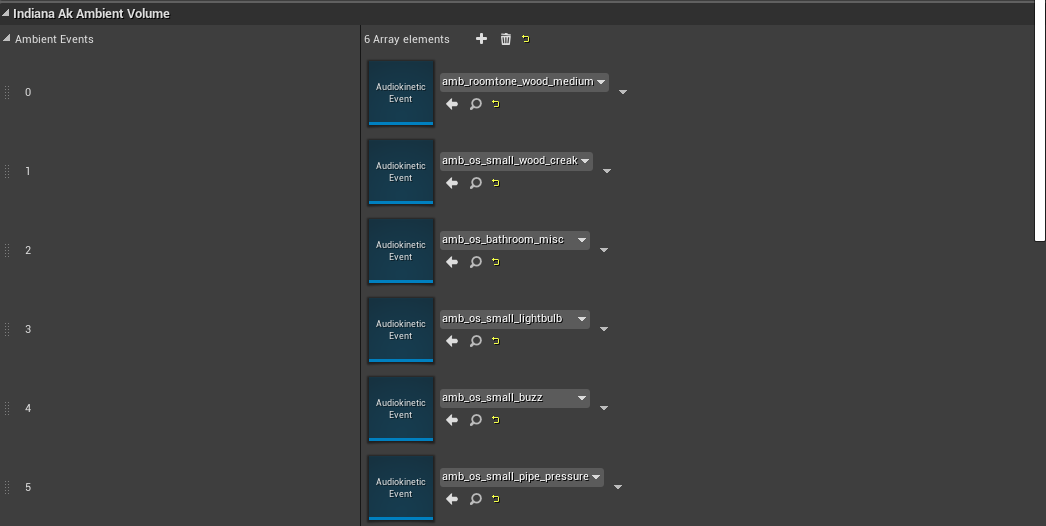Click the drag handle of array element 4
The image size is (1046, 526).
[7, 408]
